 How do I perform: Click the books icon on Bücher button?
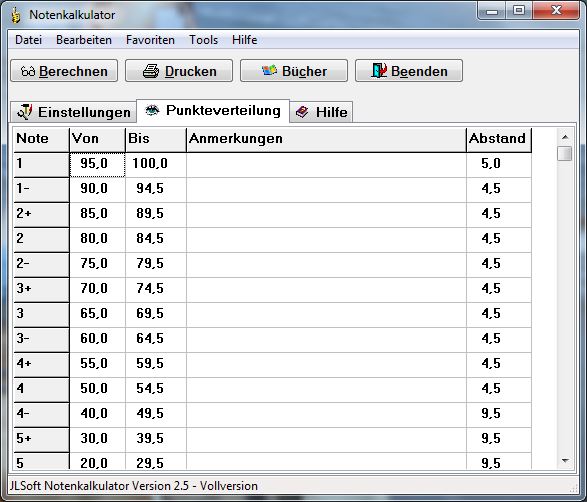coord(269,70)
